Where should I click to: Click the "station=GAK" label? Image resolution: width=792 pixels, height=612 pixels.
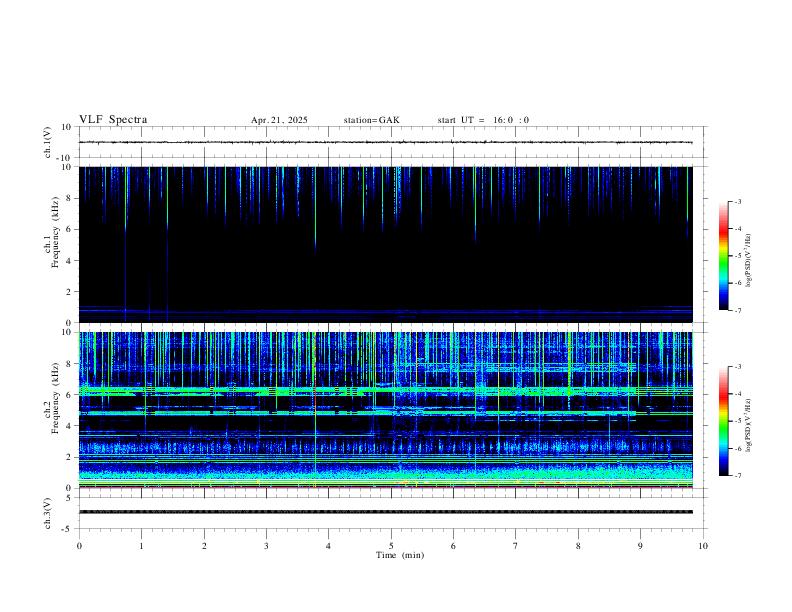pos(371,120)
